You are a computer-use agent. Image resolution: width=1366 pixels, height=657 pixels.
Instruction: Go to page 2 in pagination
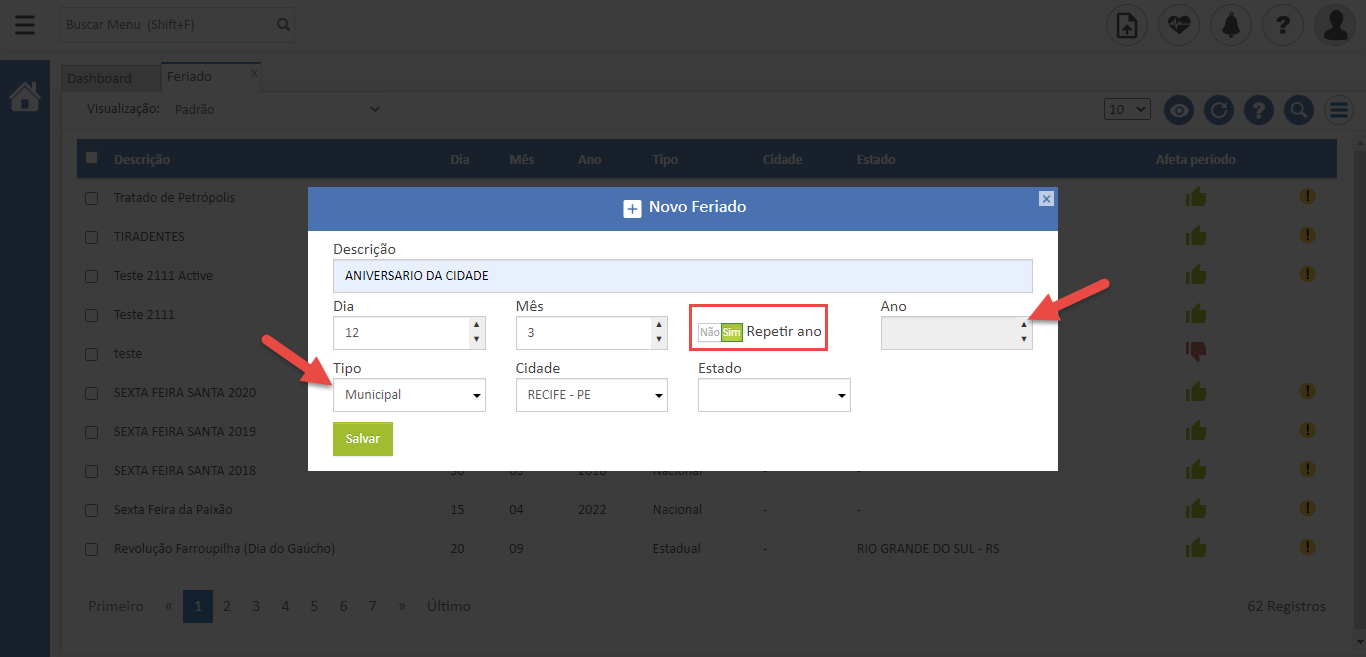(227, 606)
